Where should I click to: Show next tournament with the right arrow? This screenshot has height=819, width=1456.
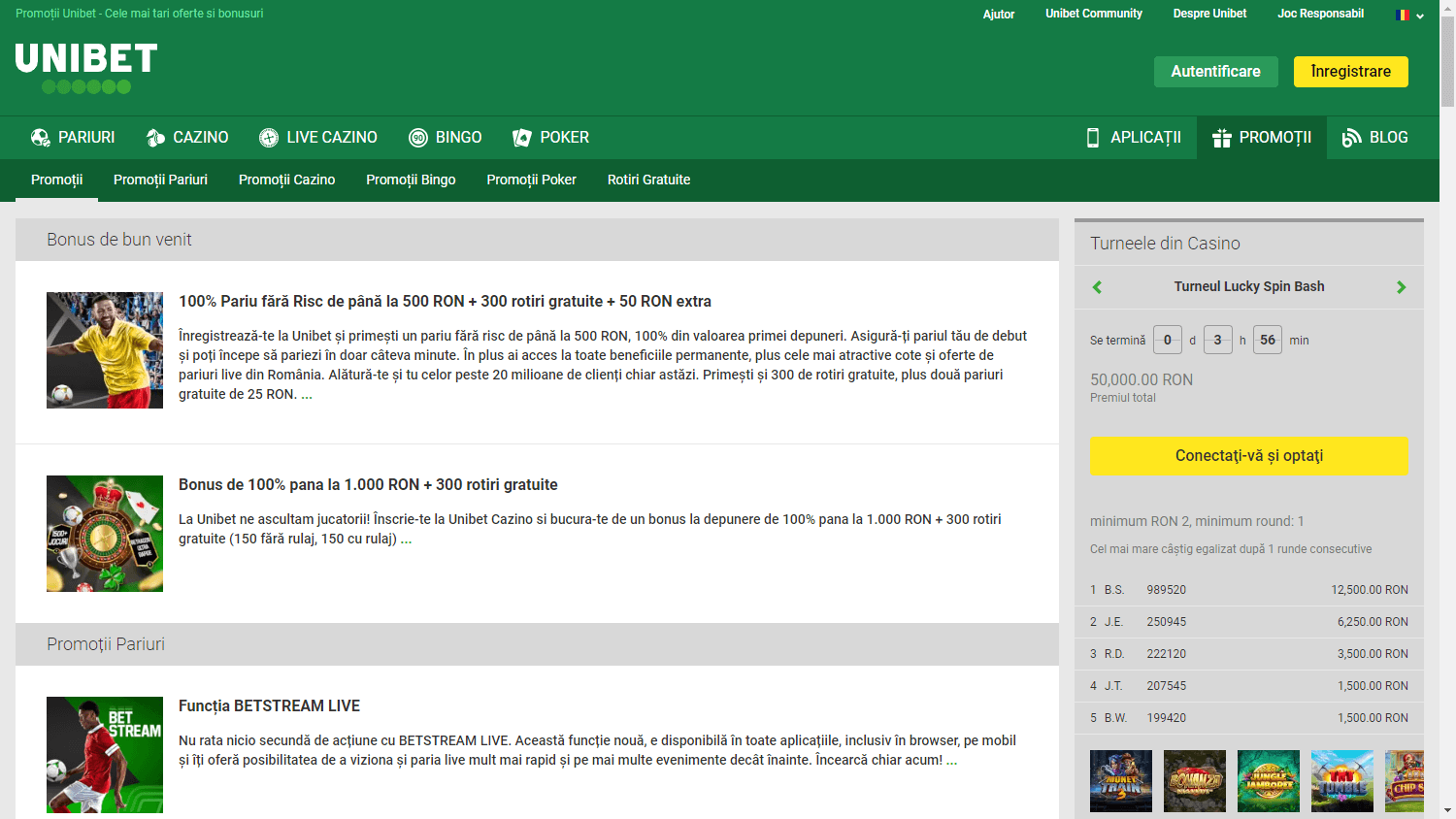1401,286
